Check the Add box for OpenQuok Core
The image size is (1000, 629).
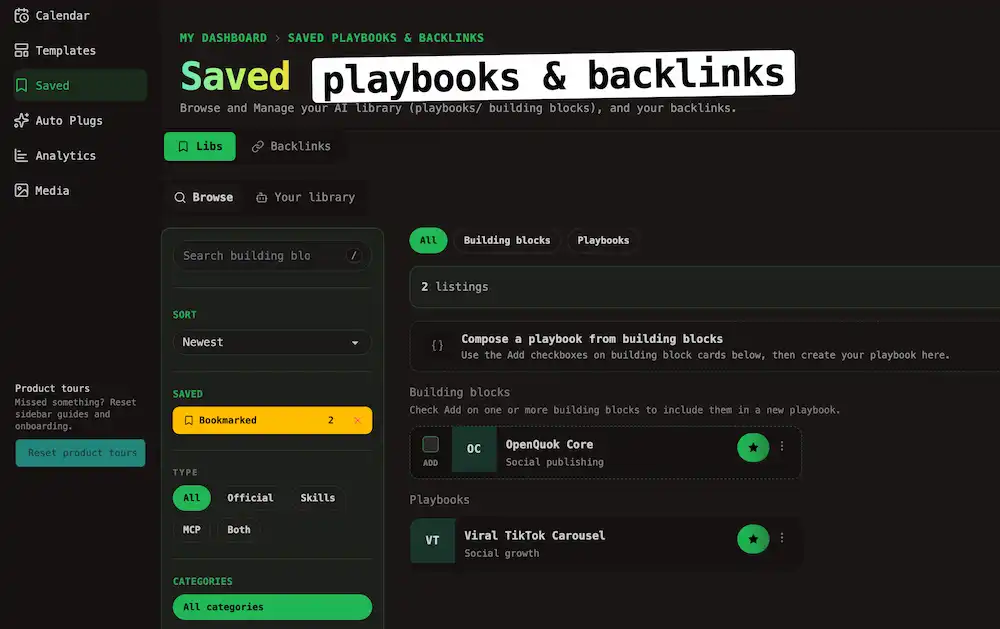tap(430, 445)
